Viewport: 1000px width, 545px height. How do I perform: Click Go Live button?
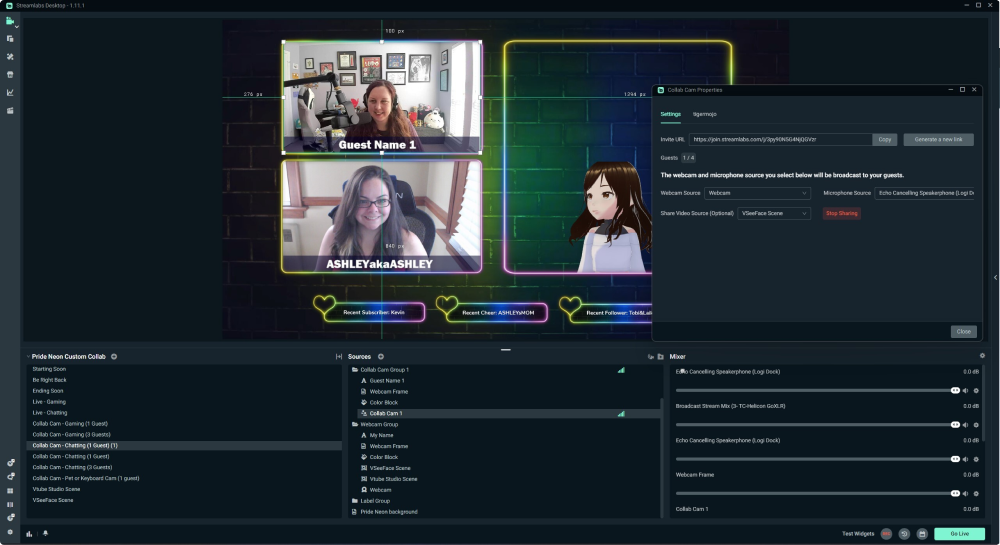click(x=959, y=534)
